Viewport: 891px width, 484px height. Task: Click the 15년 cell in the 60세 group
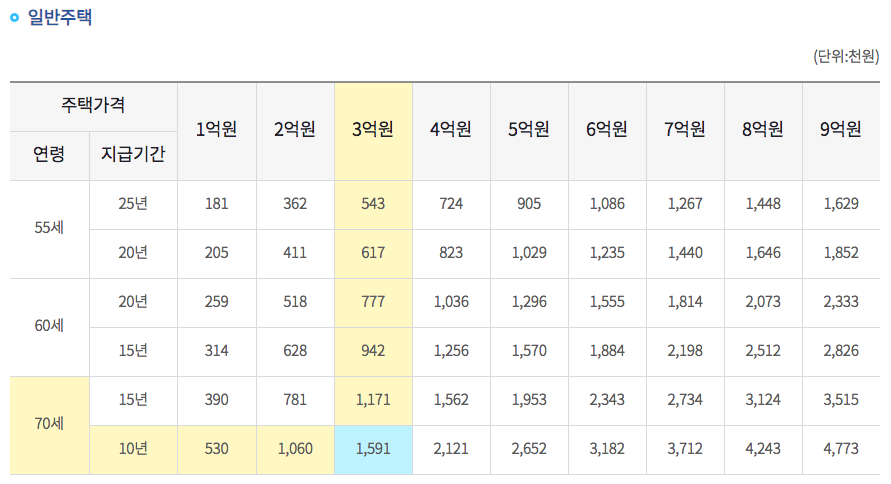pyautogui.click(x=133, y=352)
